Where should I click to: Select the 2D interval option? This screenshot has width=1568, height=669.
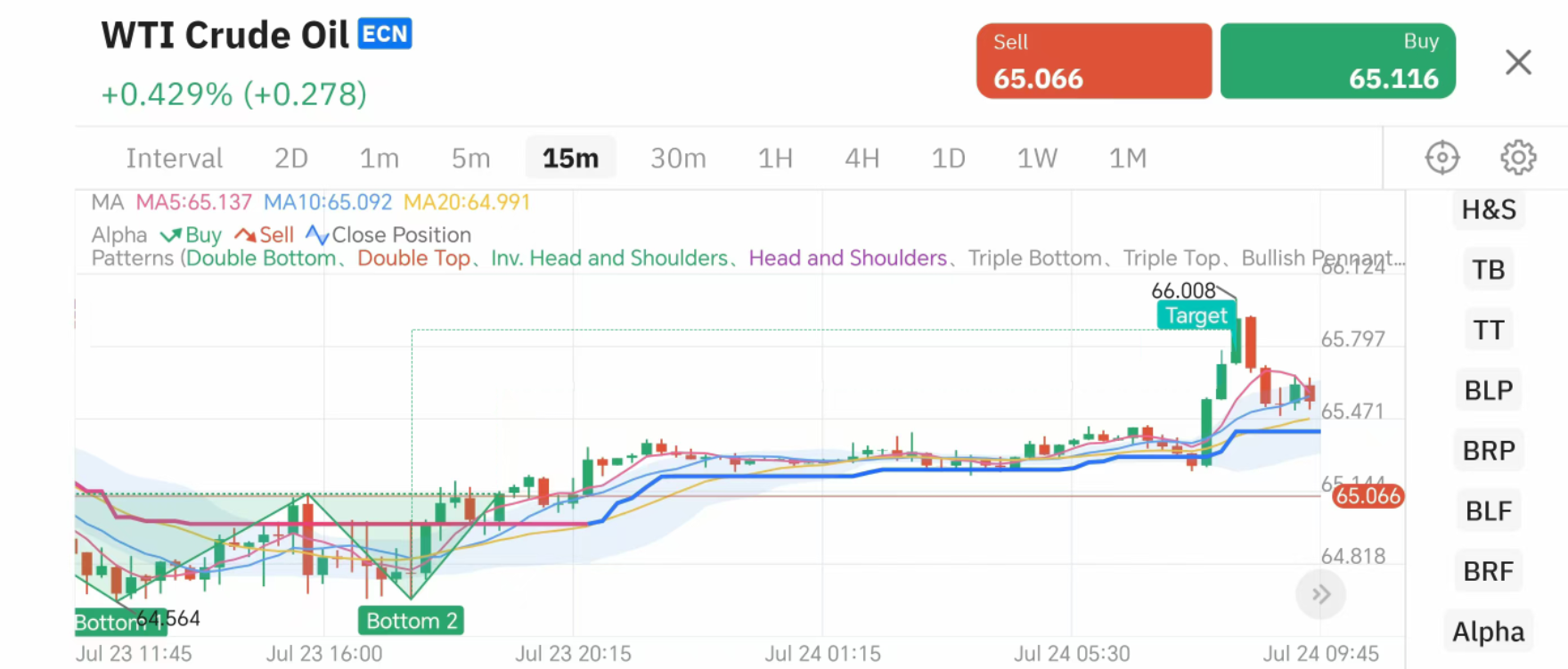290,159
